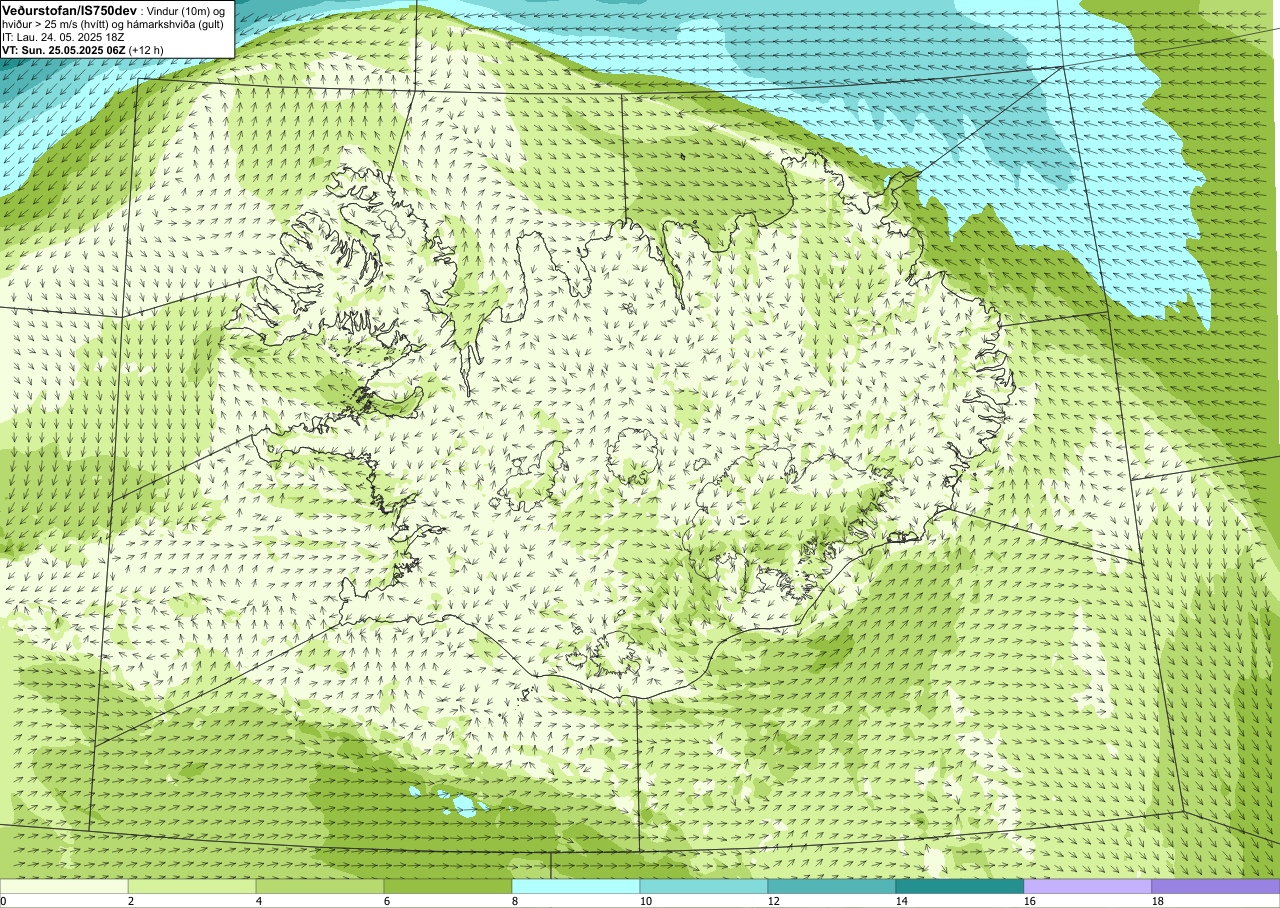Click the pale cream 0–2 legend swatch
Viewport: 1280px width, 908px height.
click(x=64, y=886)
